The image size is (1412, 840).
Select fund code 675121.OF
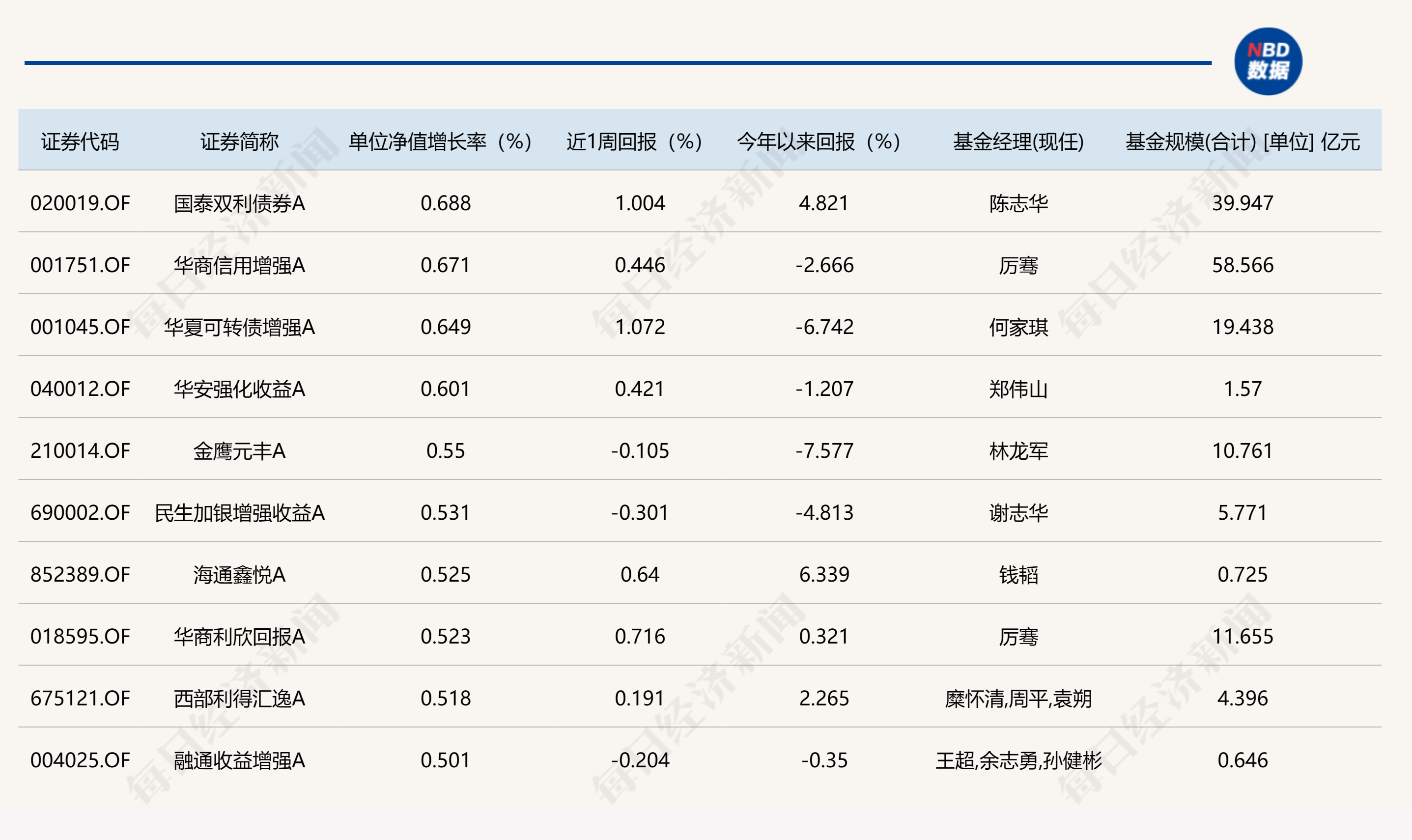click(80, 698)
